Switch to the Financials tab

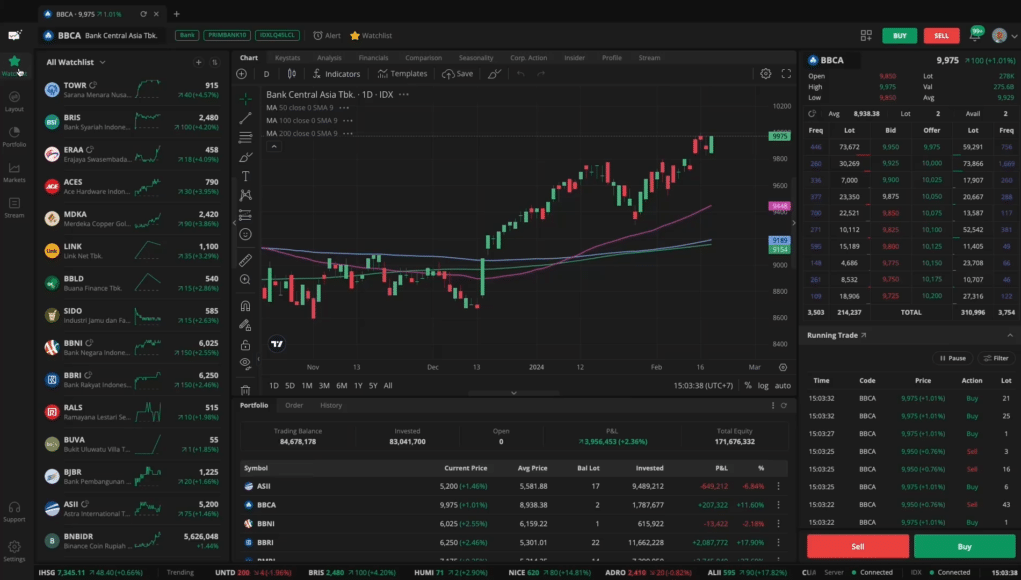373,58
